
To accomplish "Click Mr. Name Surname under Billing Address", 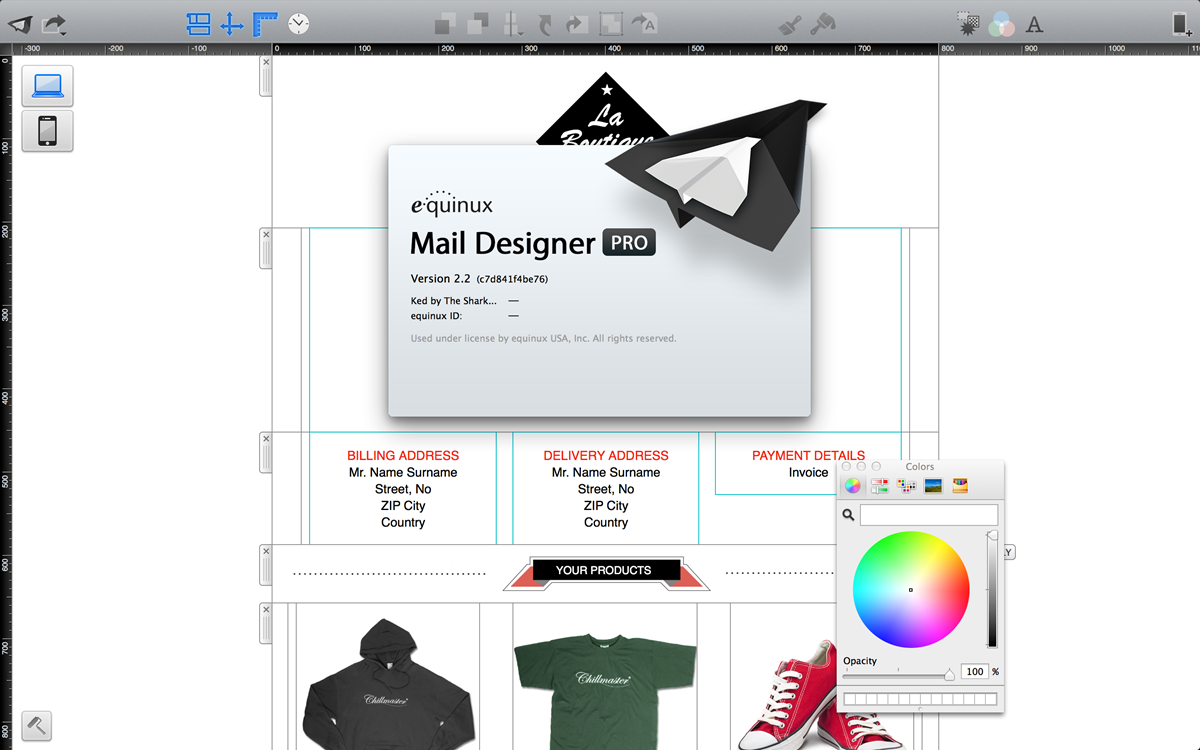I will pyautogui.click(x=403, y=472).
